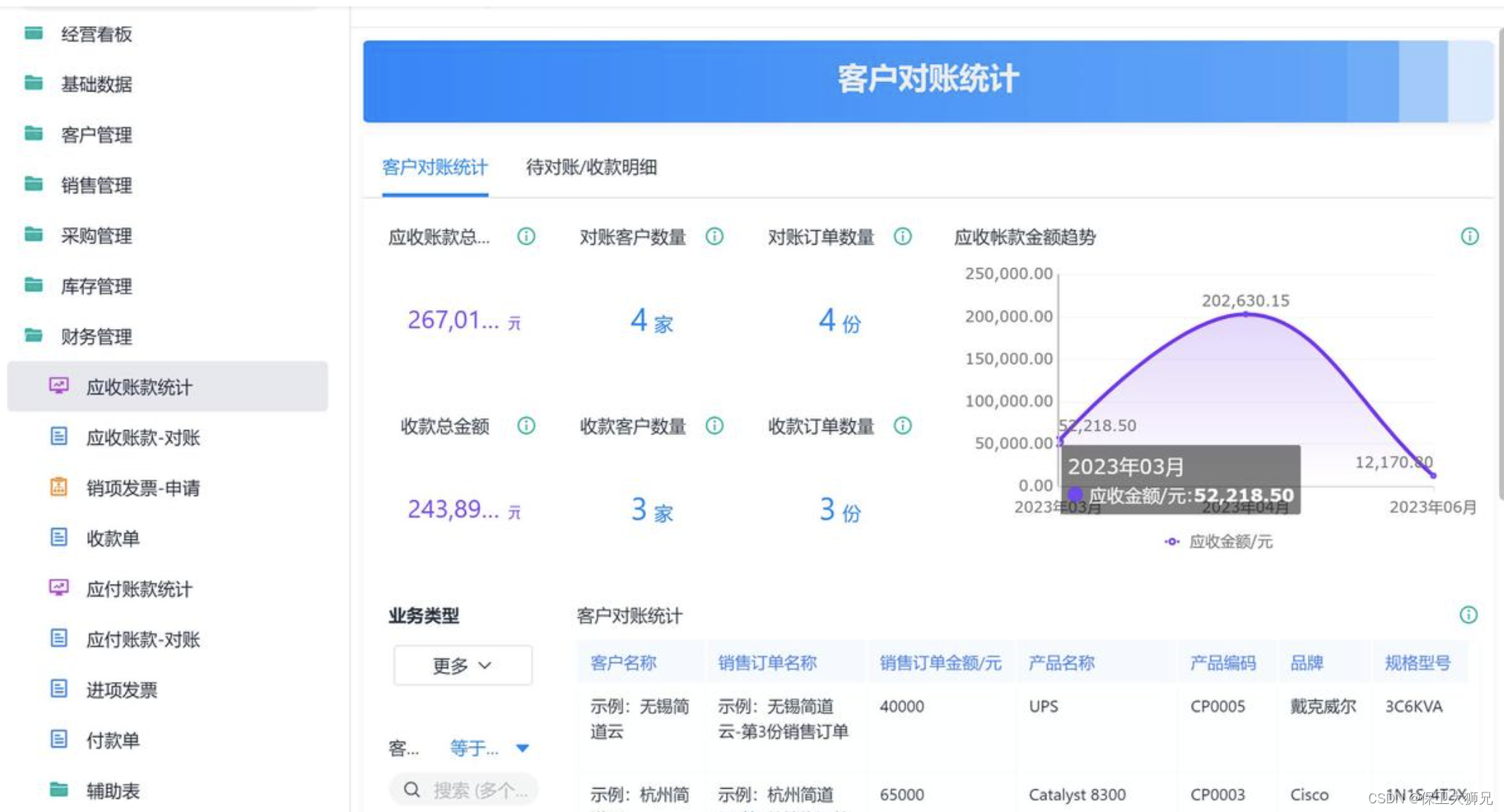This screenshot has width=1504, height=812.
Task: Click info icon next to 收款订单数量
Action: 902,426
